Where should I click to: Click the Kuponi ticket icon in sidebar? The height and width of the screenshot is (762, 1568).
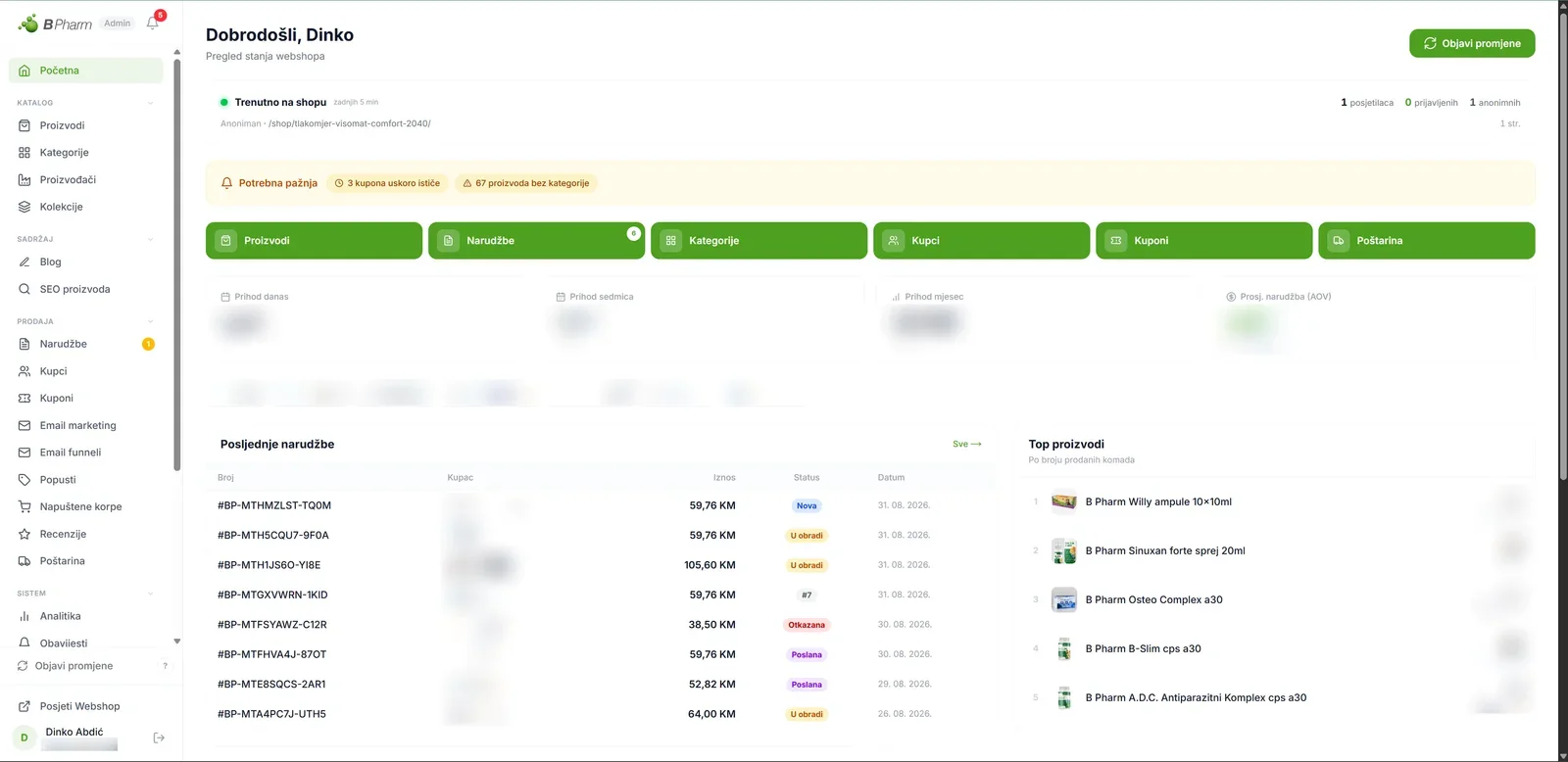pyautogui.click(x=24, y=399)
